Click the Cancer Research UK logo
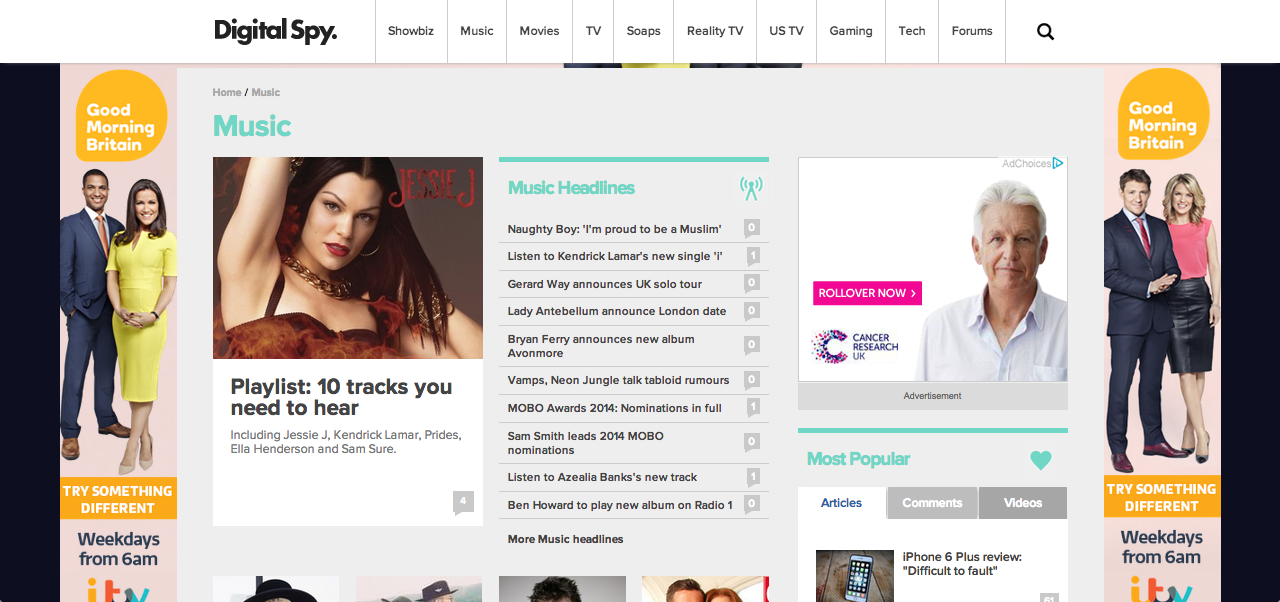Screen dimensions: 1280x602 pos(856,347)
